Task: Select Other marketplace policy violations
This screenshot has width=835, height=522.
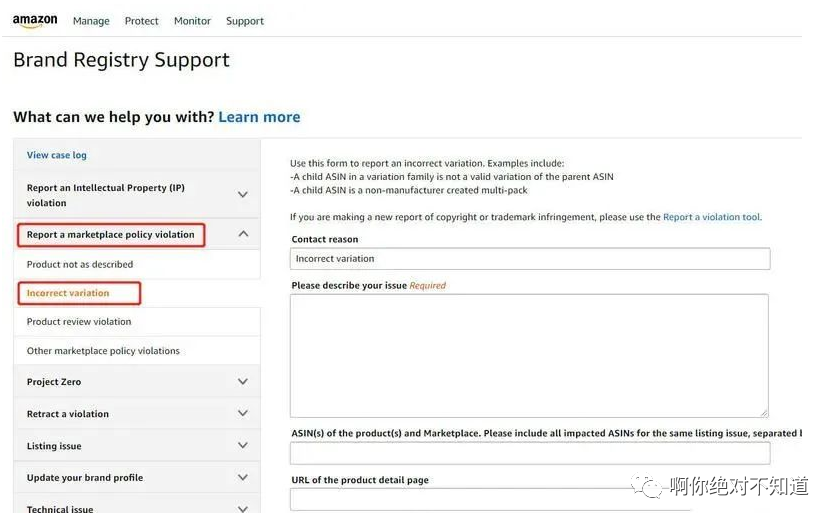Action: point(103,351)
